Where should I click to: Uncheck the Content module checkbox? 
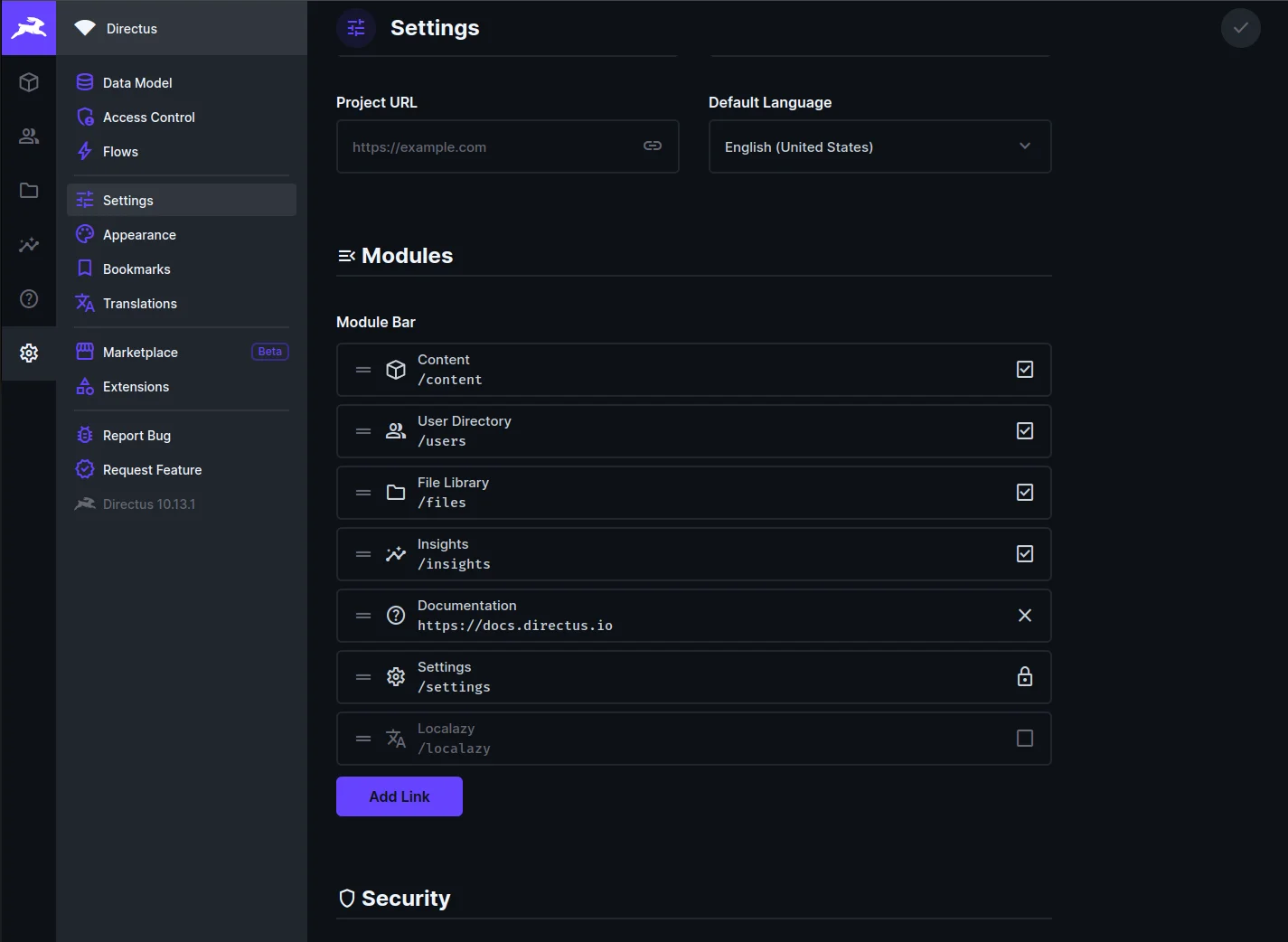click(1024, 370)
